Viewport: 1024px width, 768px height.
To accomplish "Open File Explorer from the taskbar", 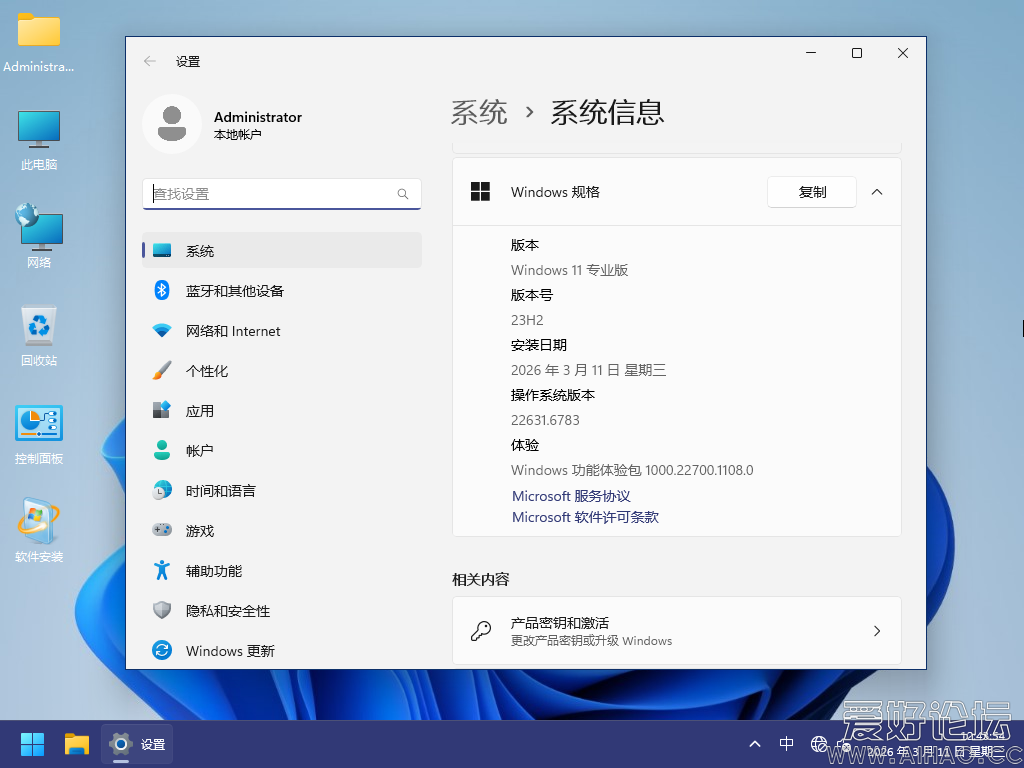I will pos(77,744).
